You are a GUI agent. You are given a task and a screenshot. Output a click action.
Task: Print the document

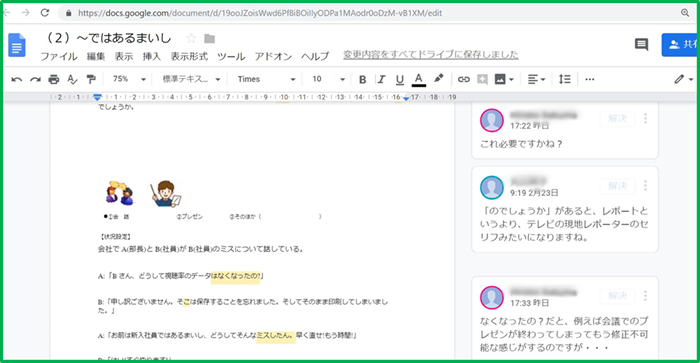click(x=54, y=79)
